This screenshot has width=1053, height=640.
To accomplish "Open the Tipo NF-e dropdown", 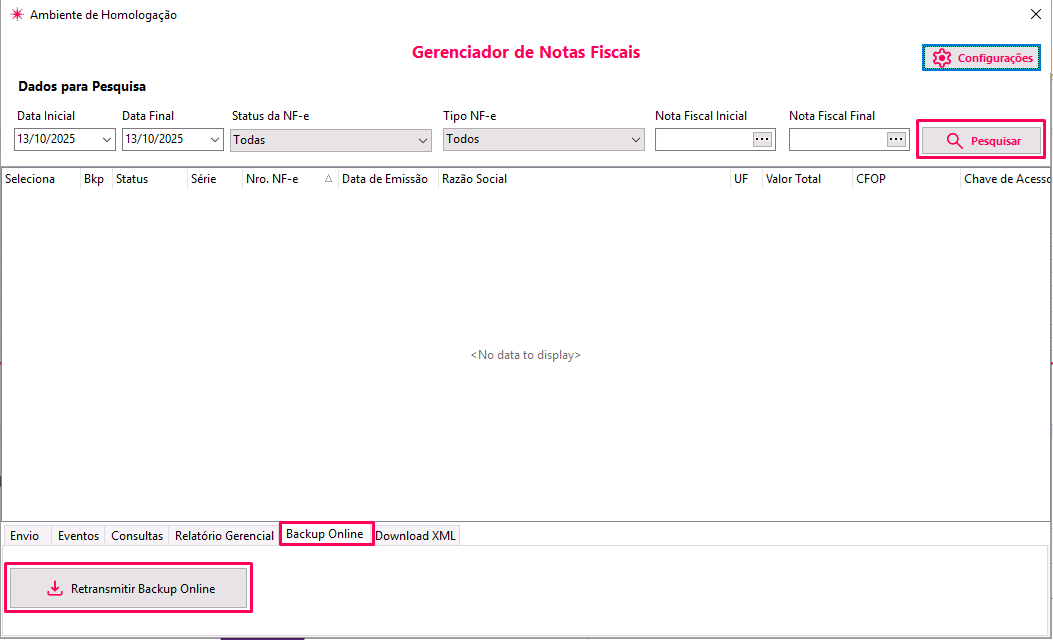I will point(636,140).
